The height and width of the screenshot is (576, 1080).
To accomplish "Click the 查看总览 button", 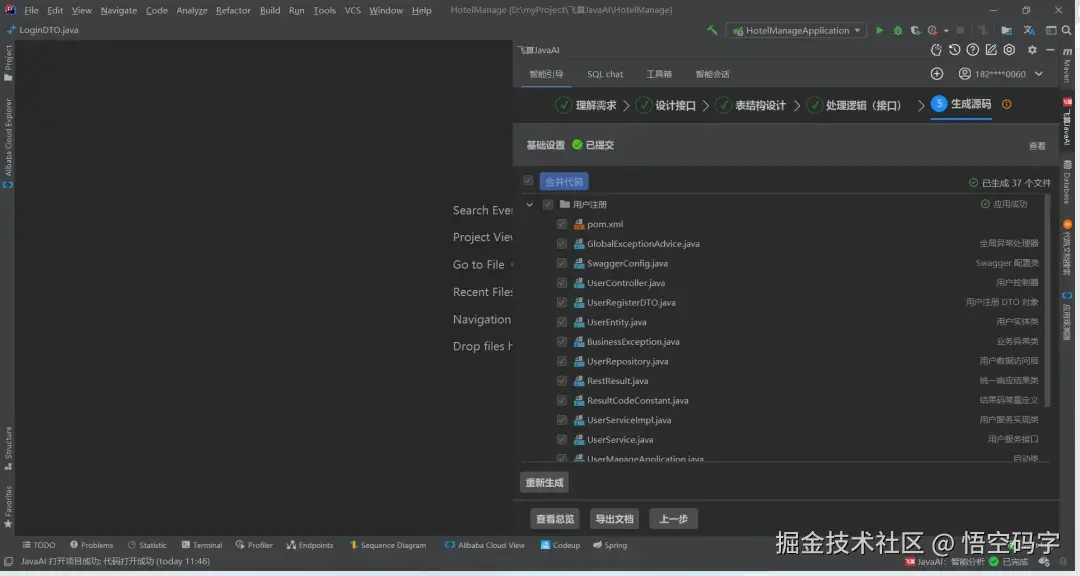I will tap(555, 519).
